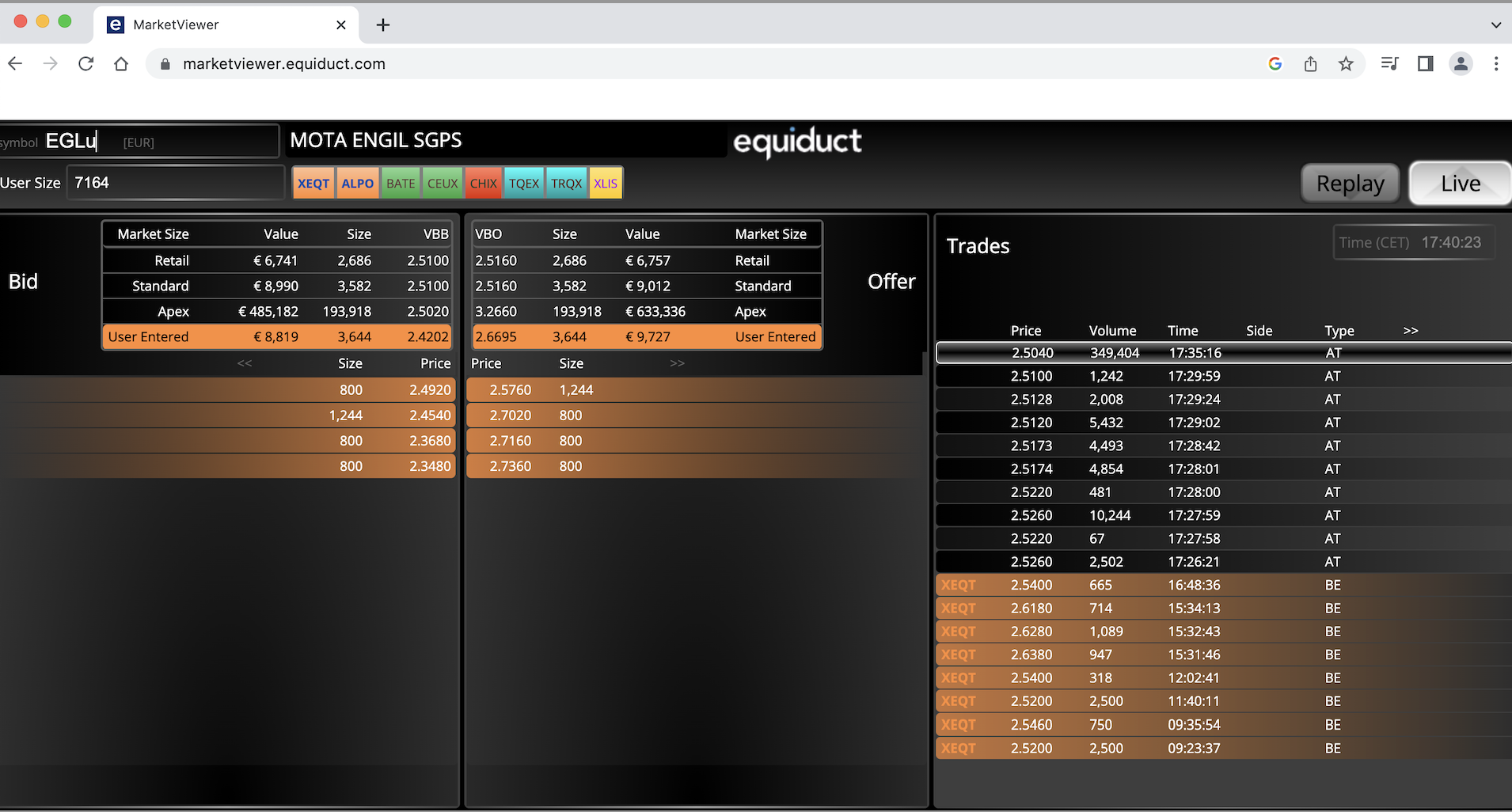
Task: Click the home page icon
Action: [121, 64]
